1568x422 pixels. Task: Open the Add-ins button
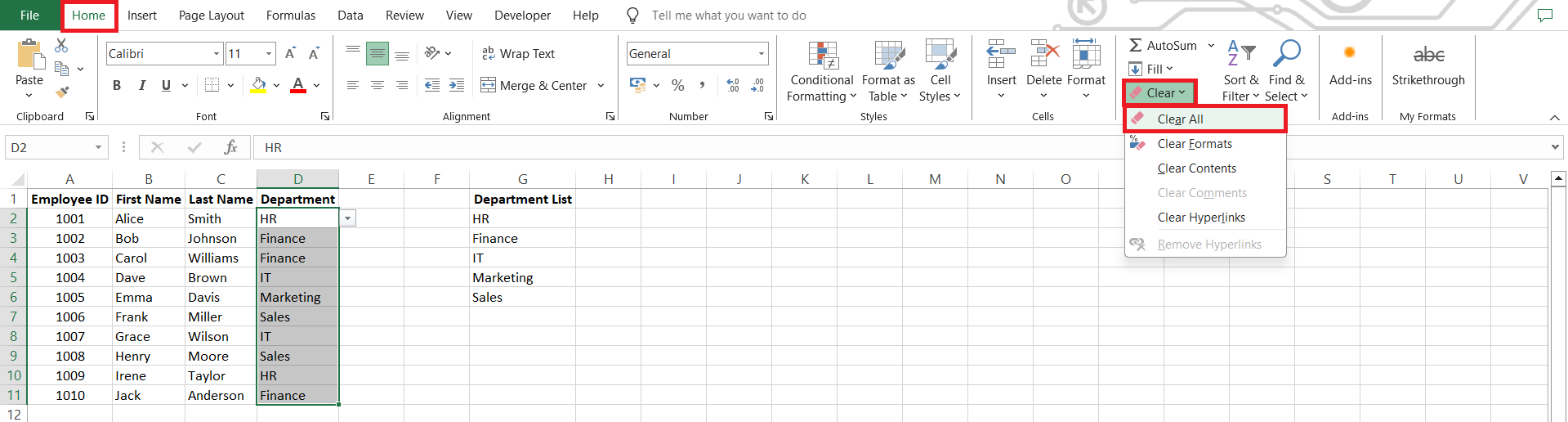[x=1350, y=64]
